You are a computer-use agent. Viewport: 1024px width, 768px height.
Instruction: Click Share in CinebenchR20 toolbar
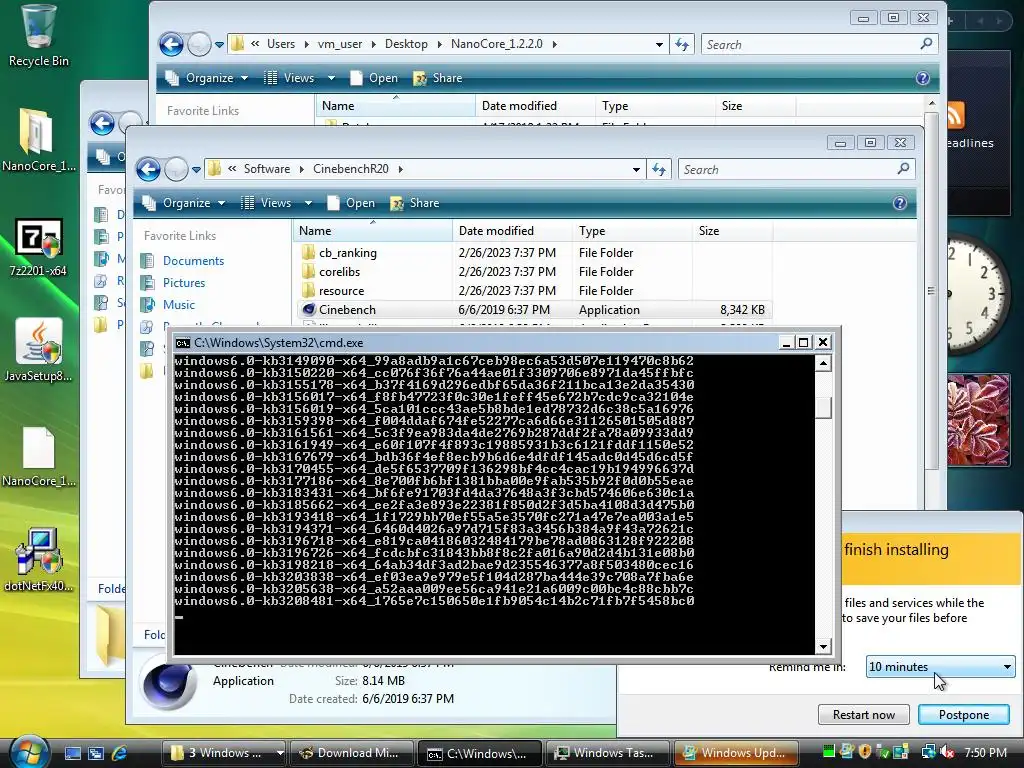coord(415,203)
